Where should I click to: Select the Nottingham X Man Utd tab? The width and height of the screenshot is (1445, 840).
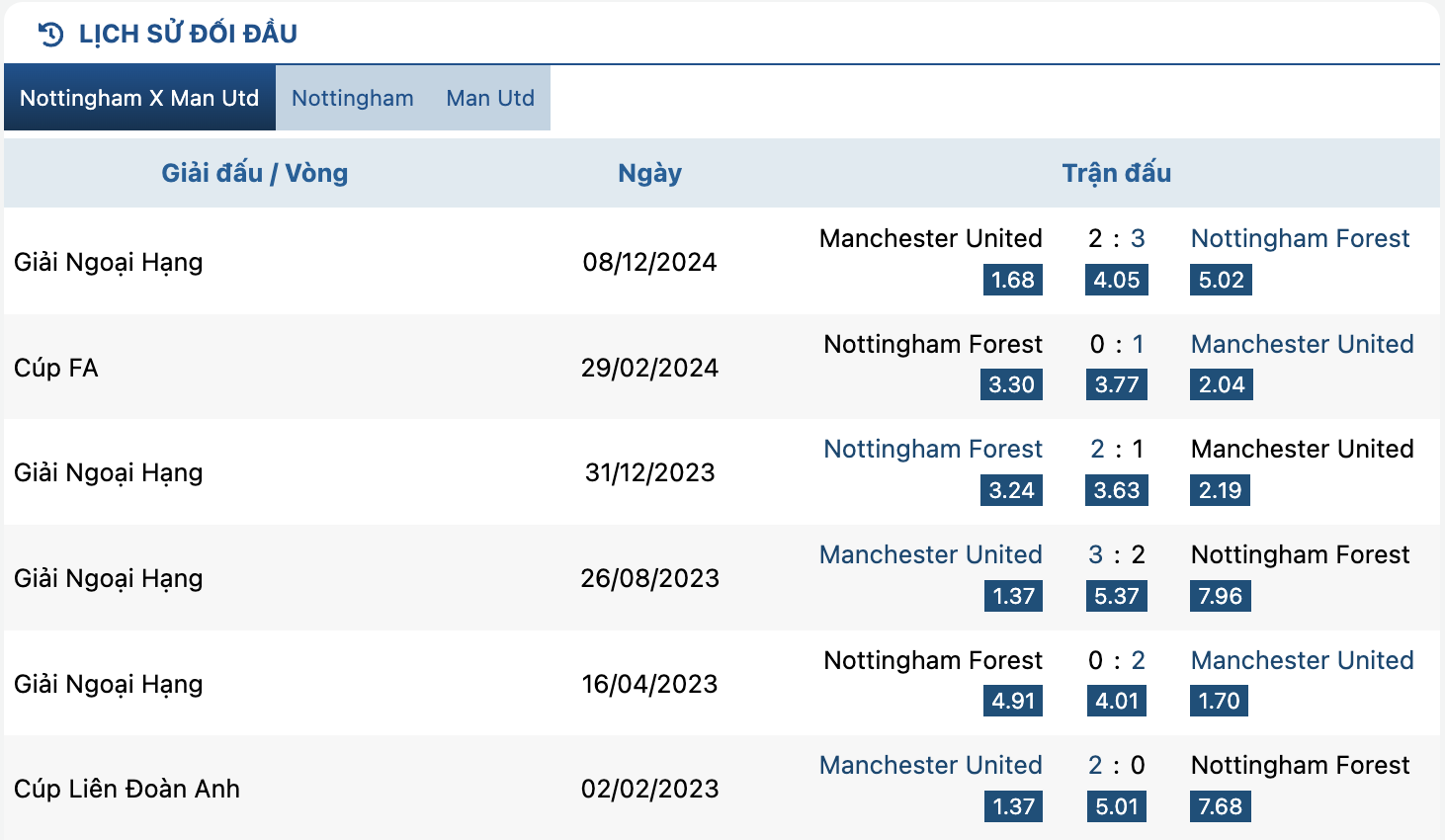click(x=139, y=98)
